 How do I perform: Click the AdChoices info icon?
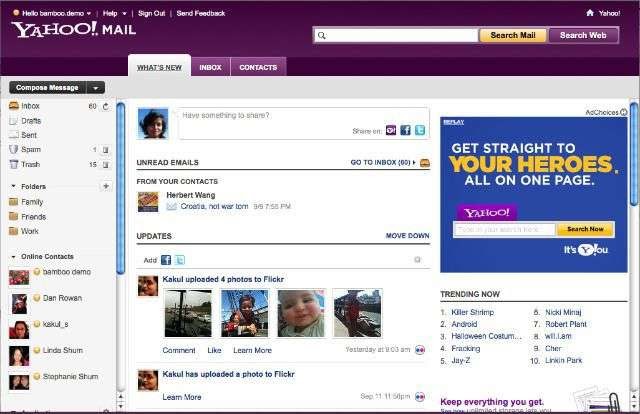(623, 112)
